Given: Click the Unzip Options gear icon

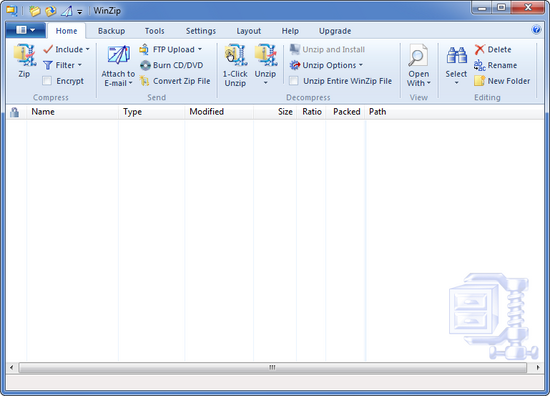Looking at the screenshot, I should (x=295, y=65).
